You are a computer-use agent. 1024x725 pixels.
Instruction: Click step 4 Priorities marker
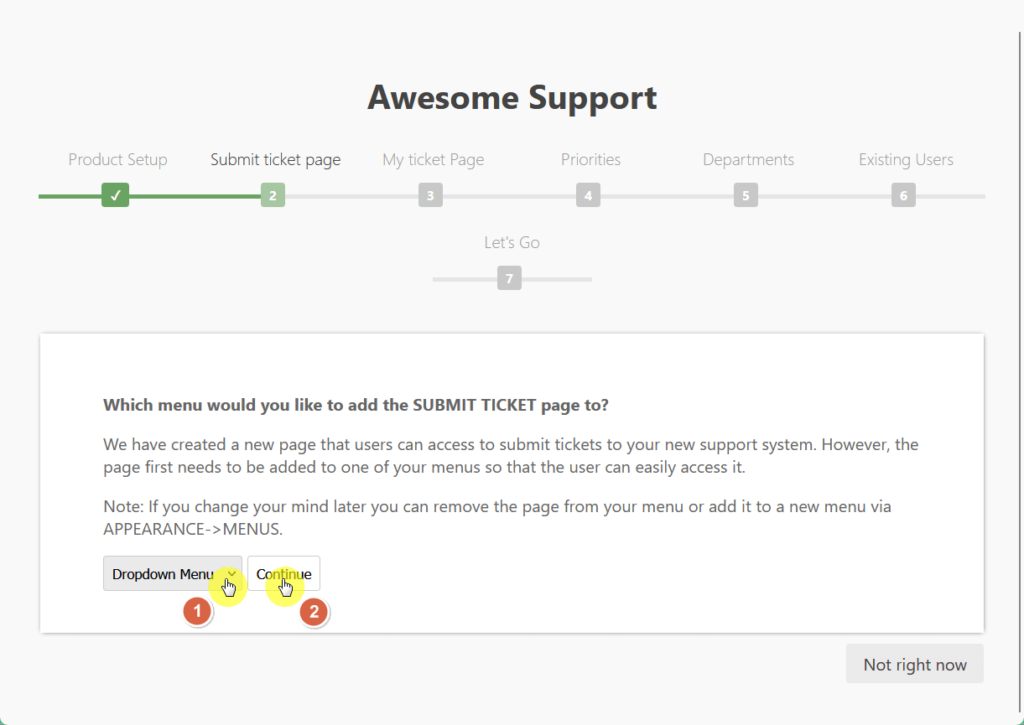(588, 195)
